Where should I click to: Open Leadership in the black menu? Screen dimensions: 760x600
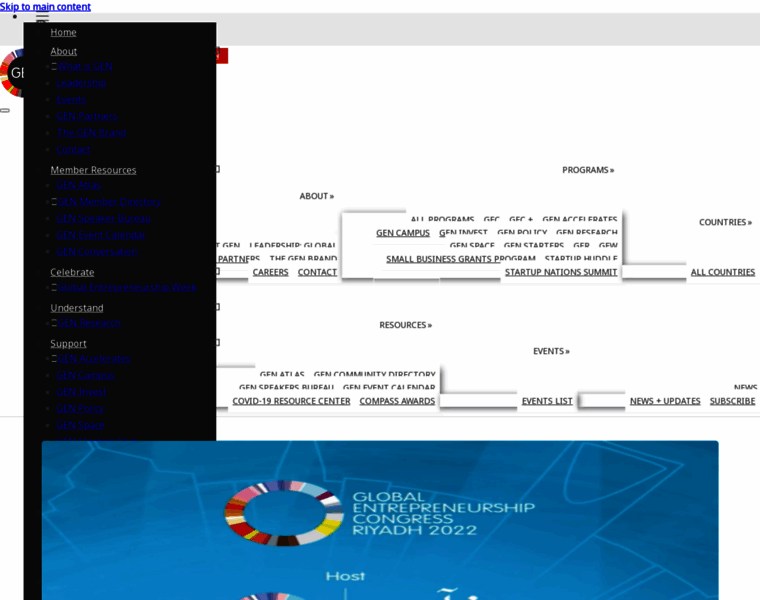[81, 83]
